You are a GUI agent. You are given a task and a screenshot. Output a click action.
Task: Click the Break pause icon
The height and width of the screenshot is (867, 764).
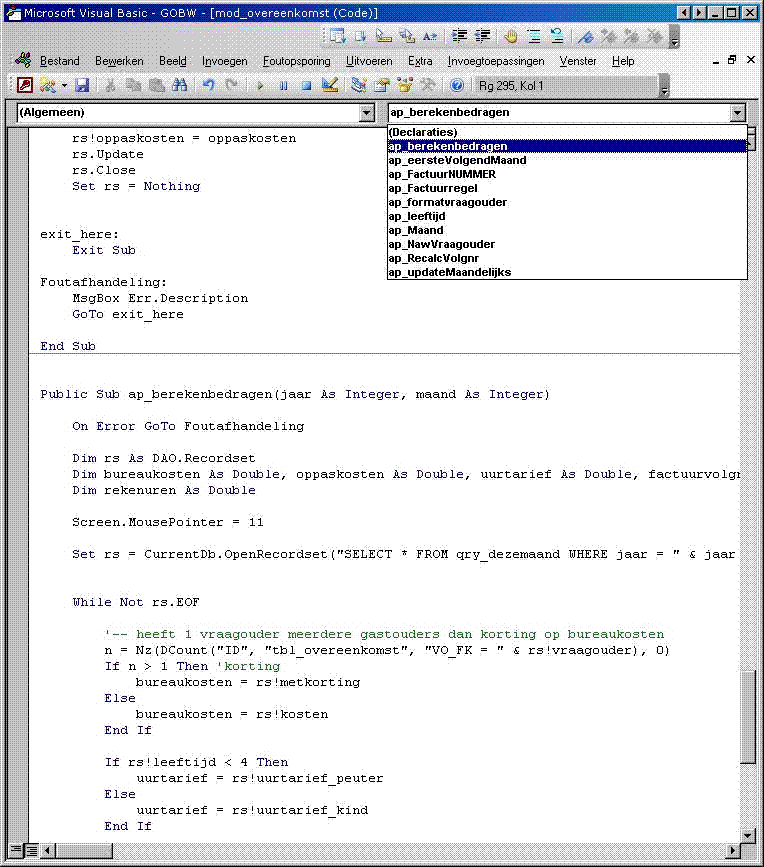pos(283,86)
